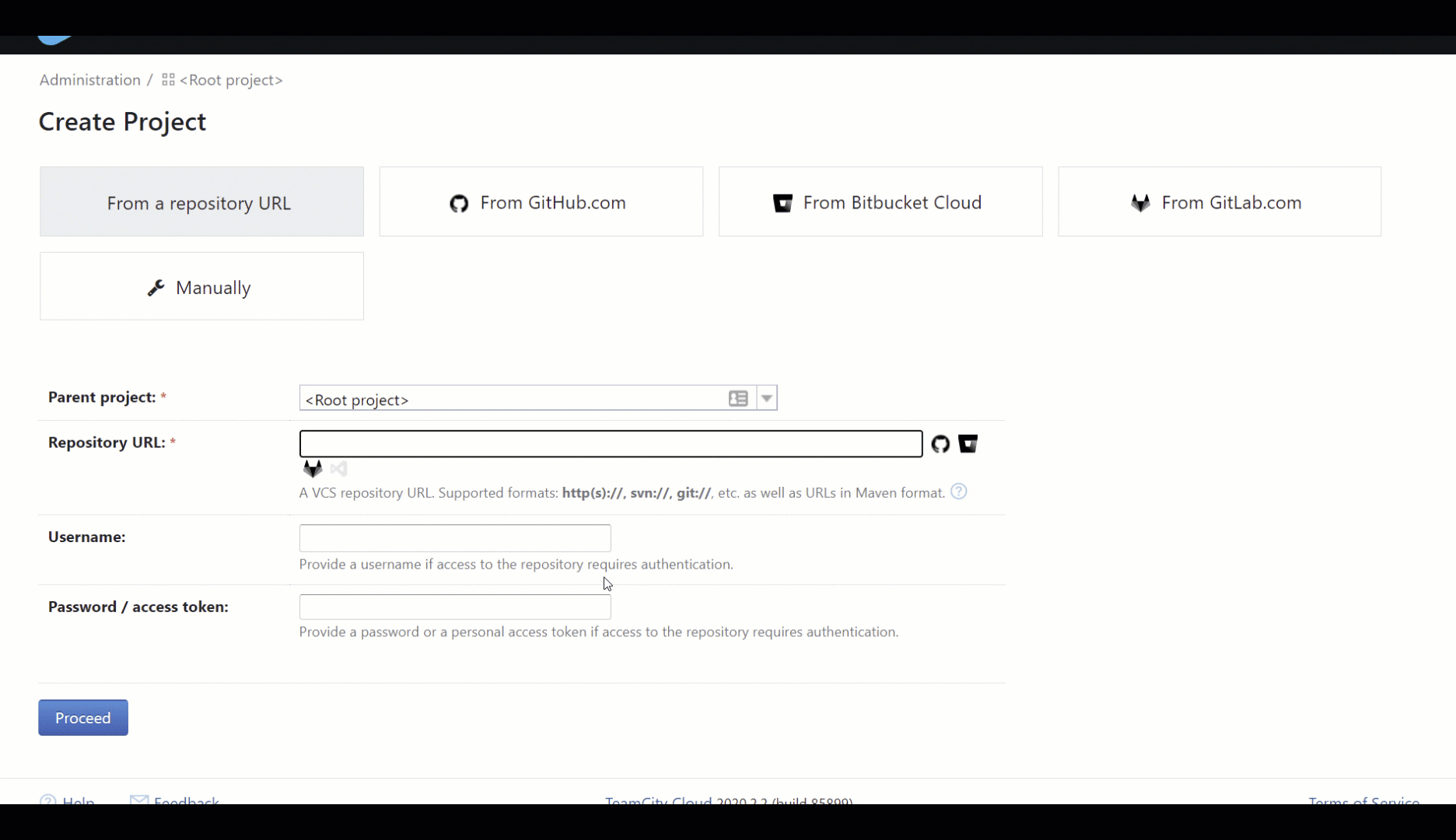
Task: Click the TeamCity logo in the header
Action: click(54, 40)
